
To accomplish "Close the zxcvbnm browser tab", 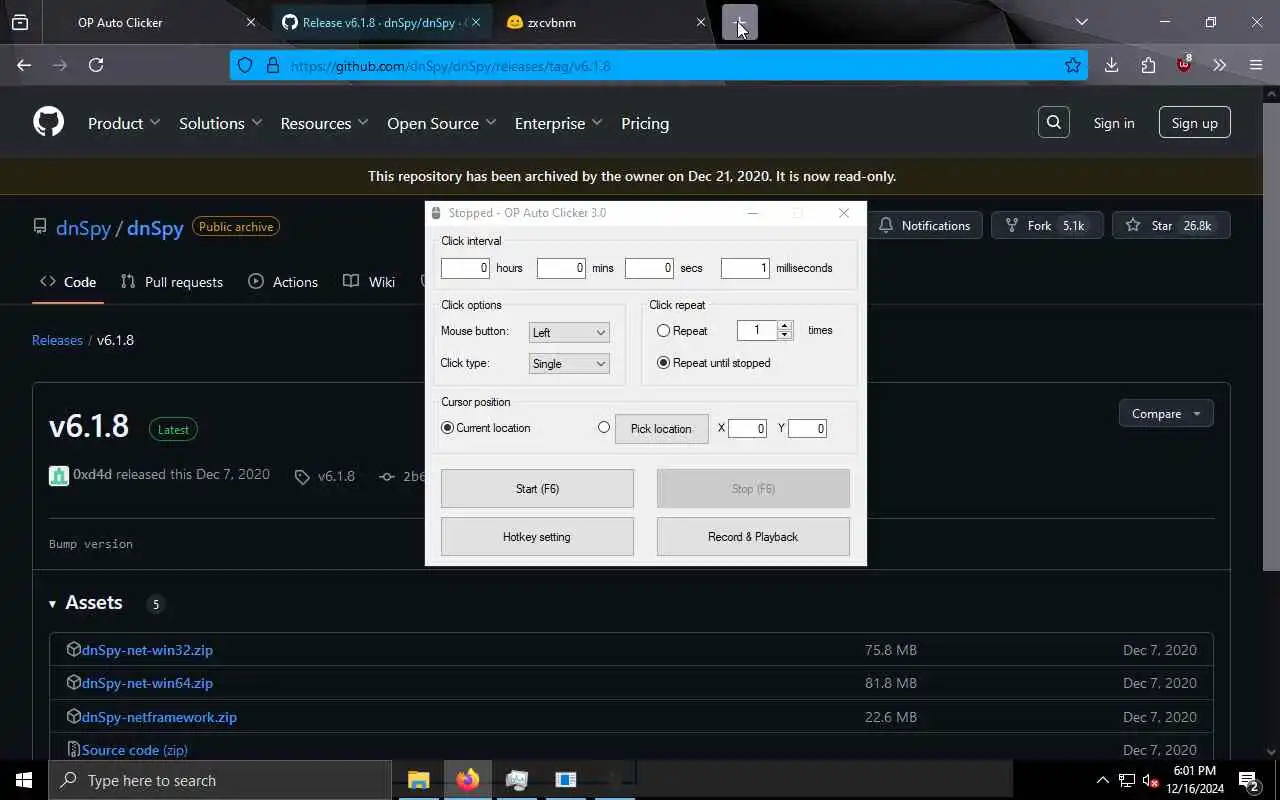I will (701, 22).
